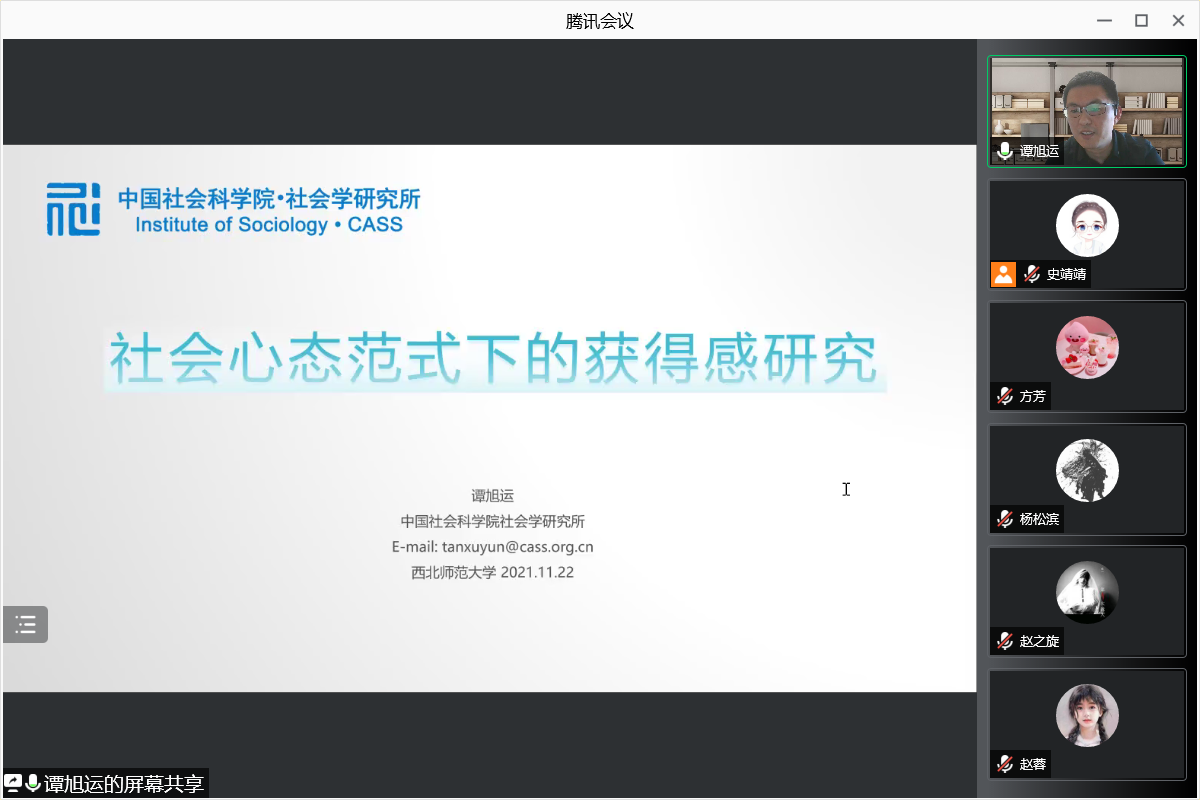
Task: Click the muted mic icon beside 史靖靖
Action: click(1032, 274)
